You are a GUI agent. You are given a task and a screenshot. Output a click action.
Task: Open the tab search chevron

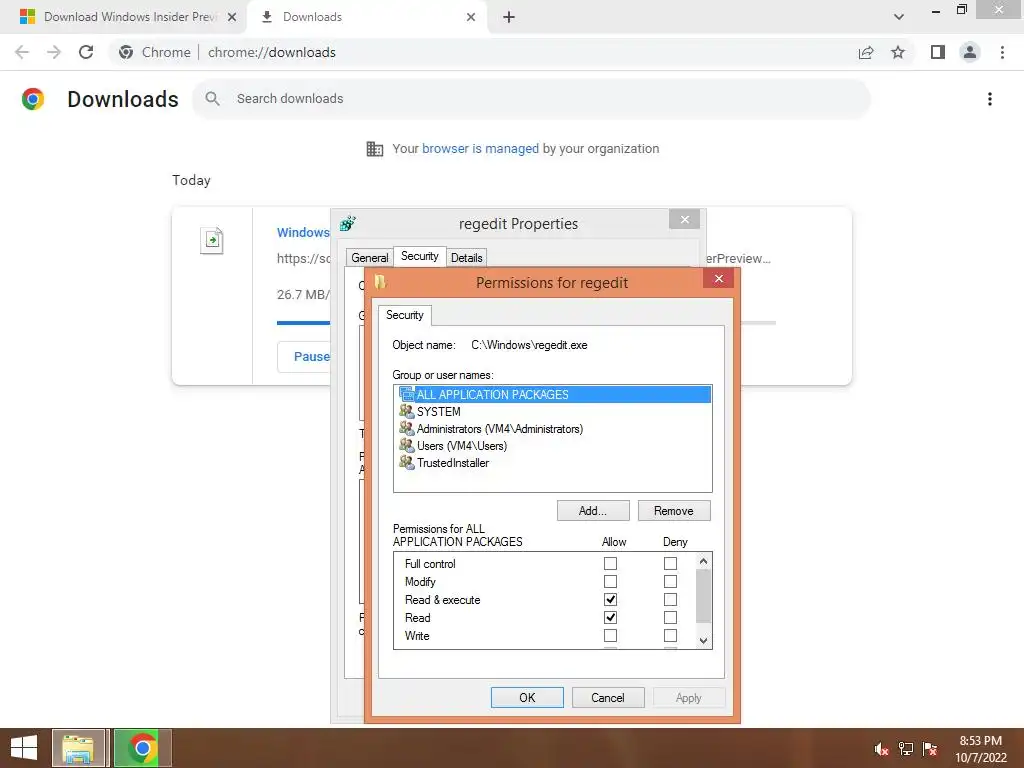click(x=899, y=17)
